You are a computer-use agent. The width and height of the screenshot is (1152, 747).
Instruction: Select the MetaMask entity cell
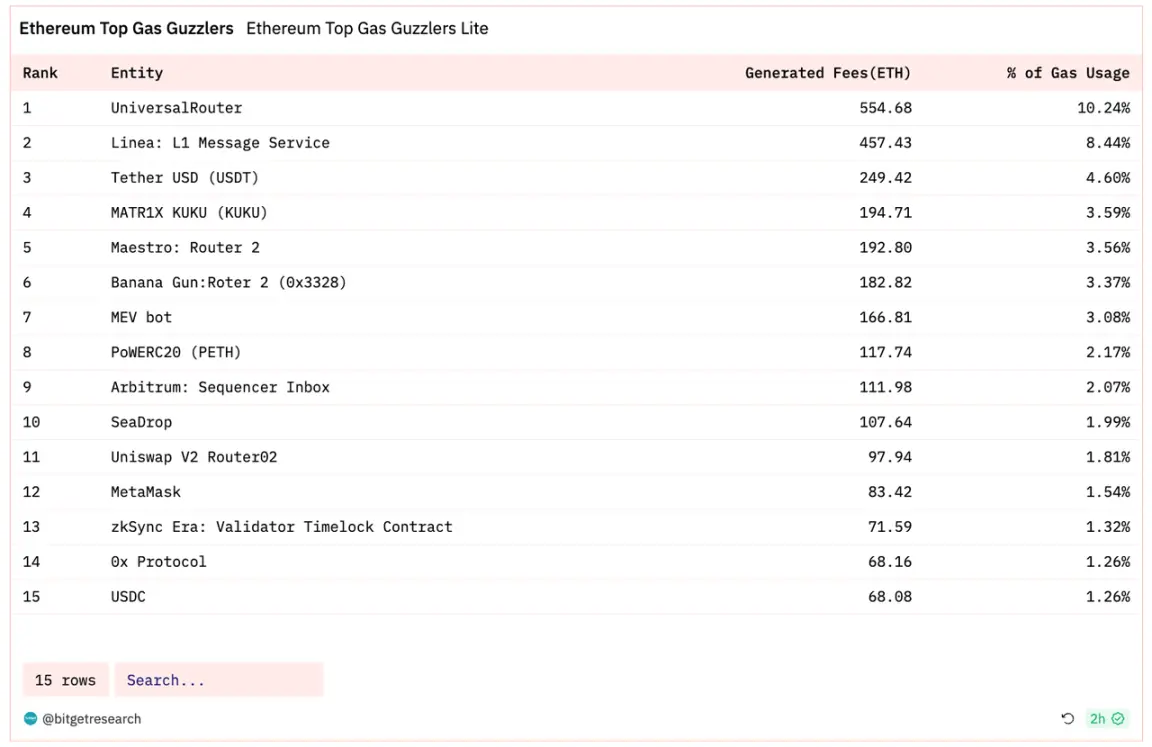(x=146, y=492)
